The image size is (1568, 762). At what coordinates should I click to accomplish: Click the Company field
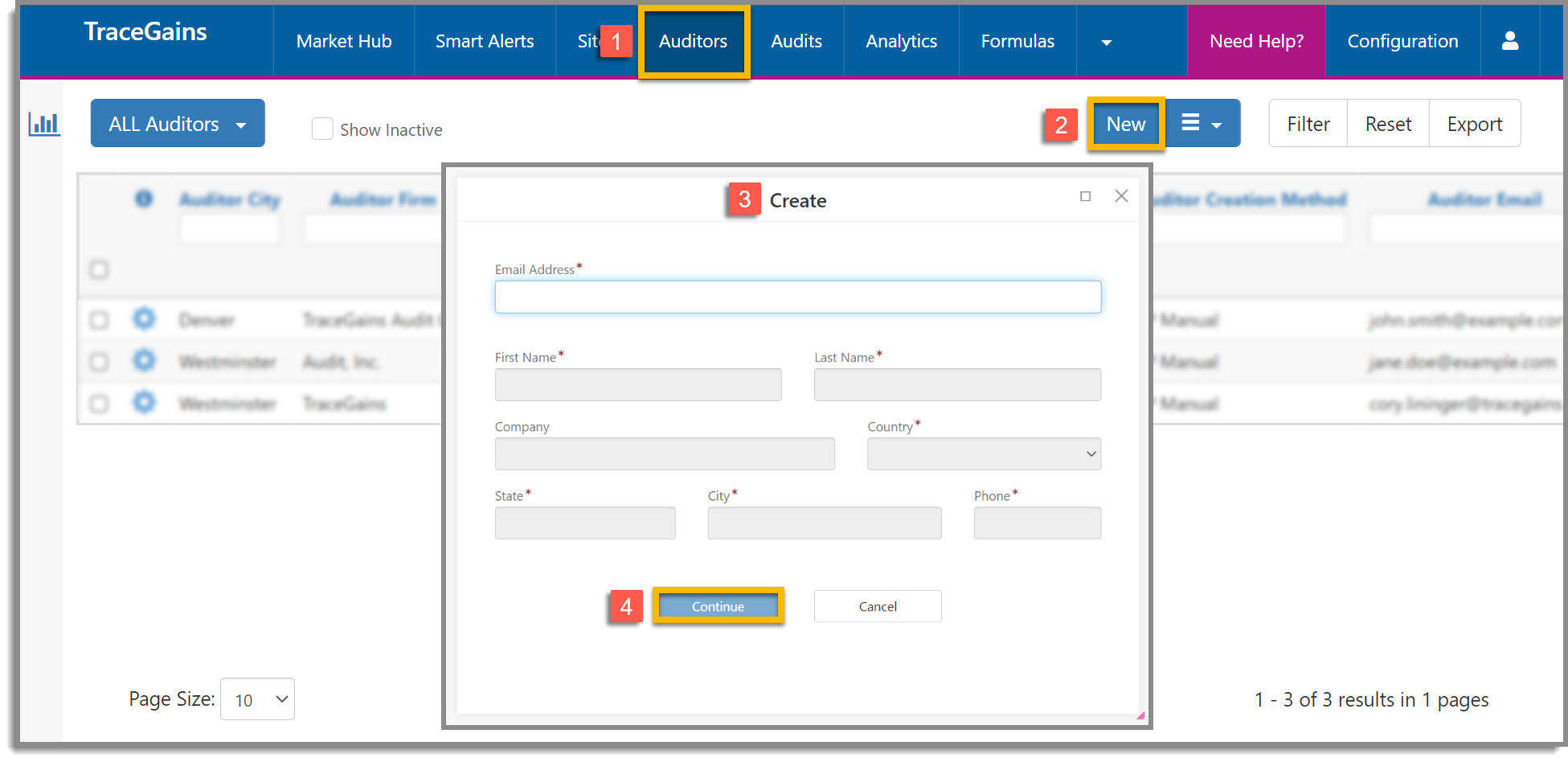665,453
